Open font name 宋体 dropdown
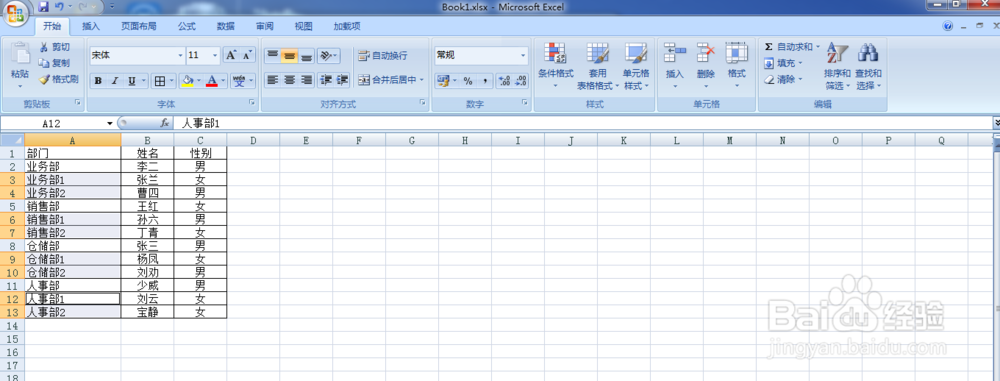The width and height of the screenshot is (1000, 381). pos(179,56)
